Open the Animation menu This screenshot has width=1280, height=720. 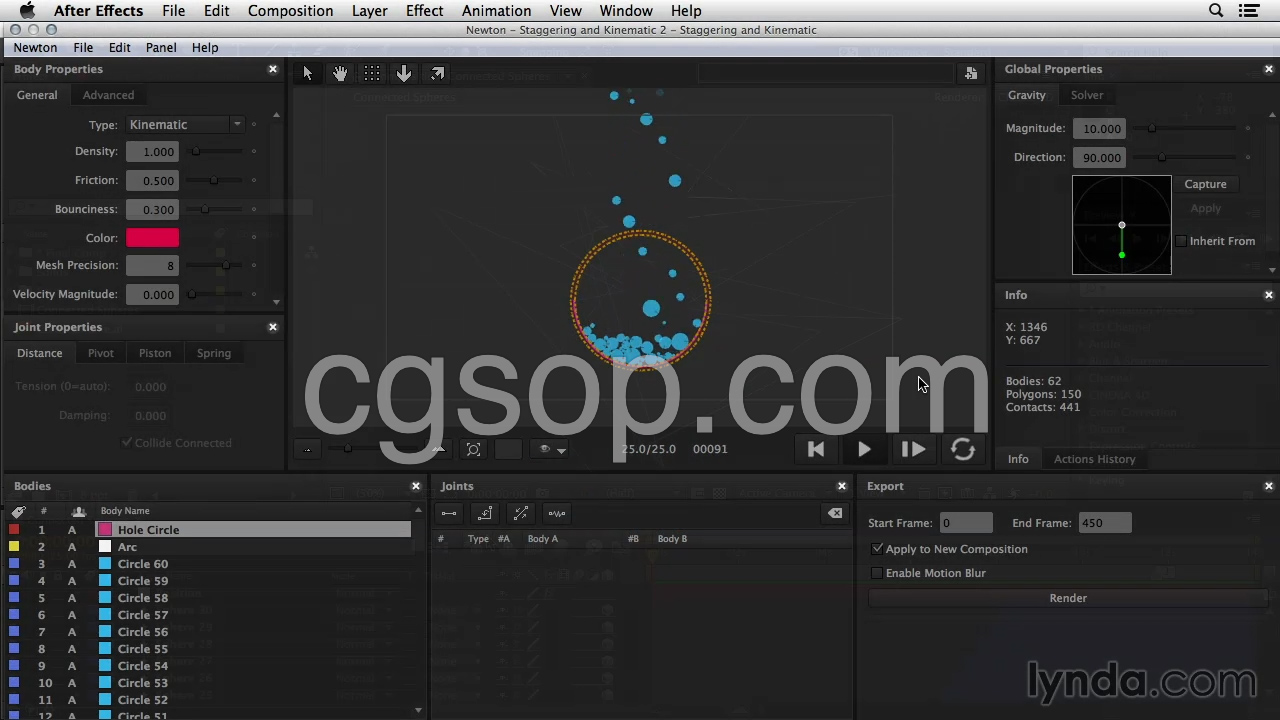click(x=496, y=11)
